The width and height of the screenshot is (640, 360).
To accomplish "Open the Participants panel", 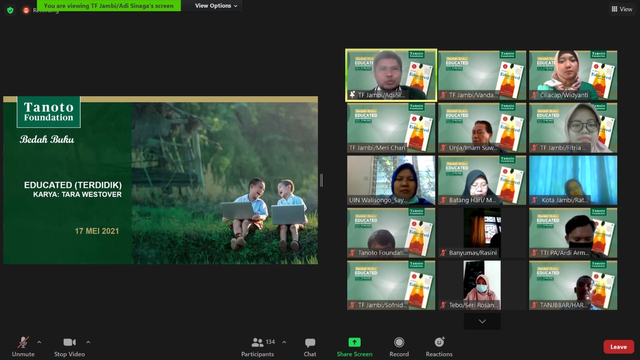I will click(258, 347).
